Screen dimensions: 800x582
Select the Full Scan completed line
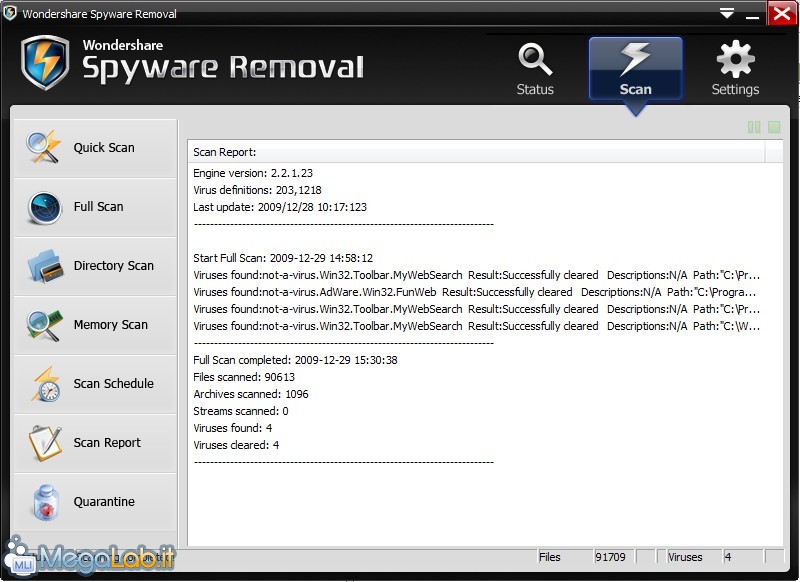295,360
